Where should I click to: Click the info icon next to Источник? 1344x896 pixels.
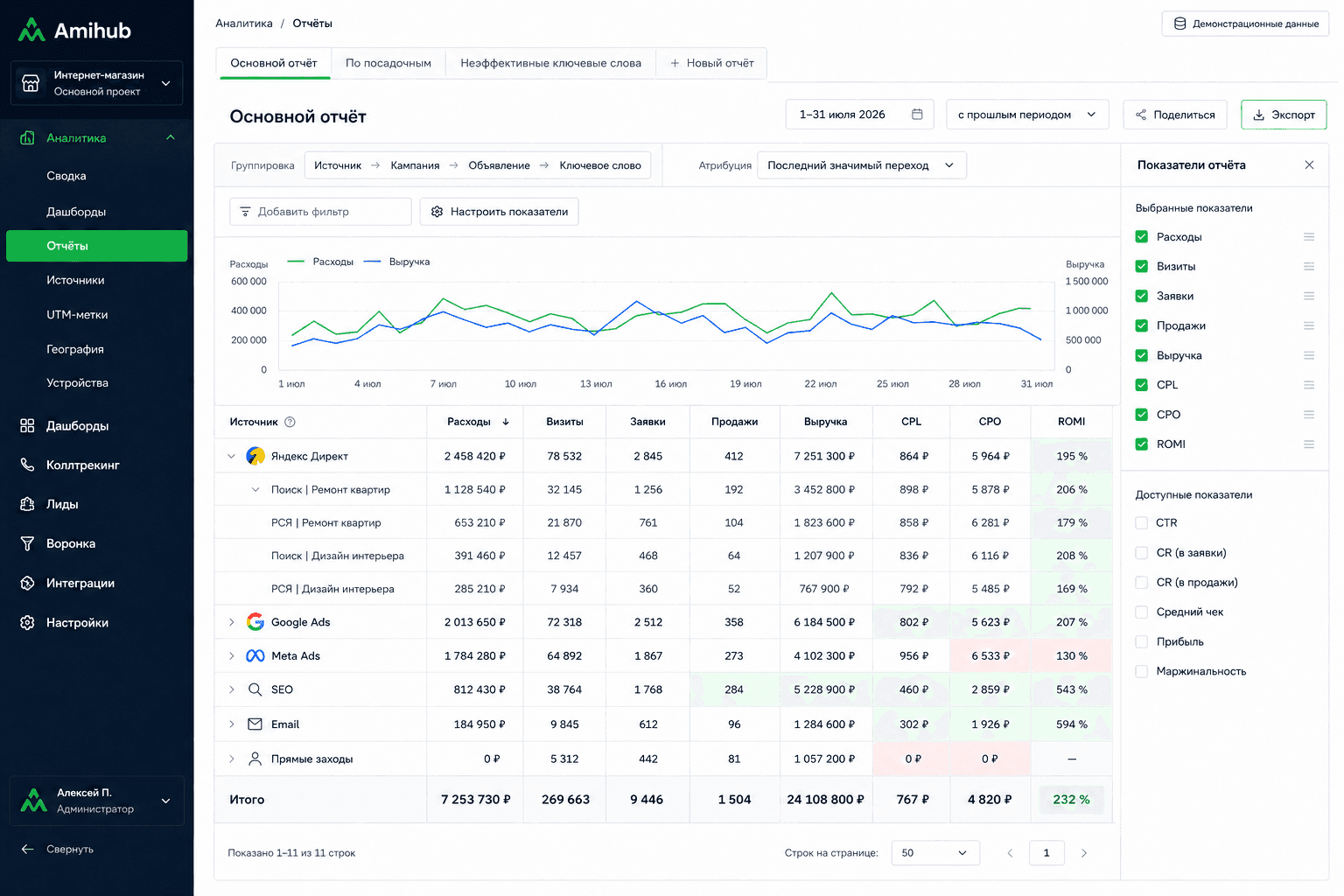(290, 422)
